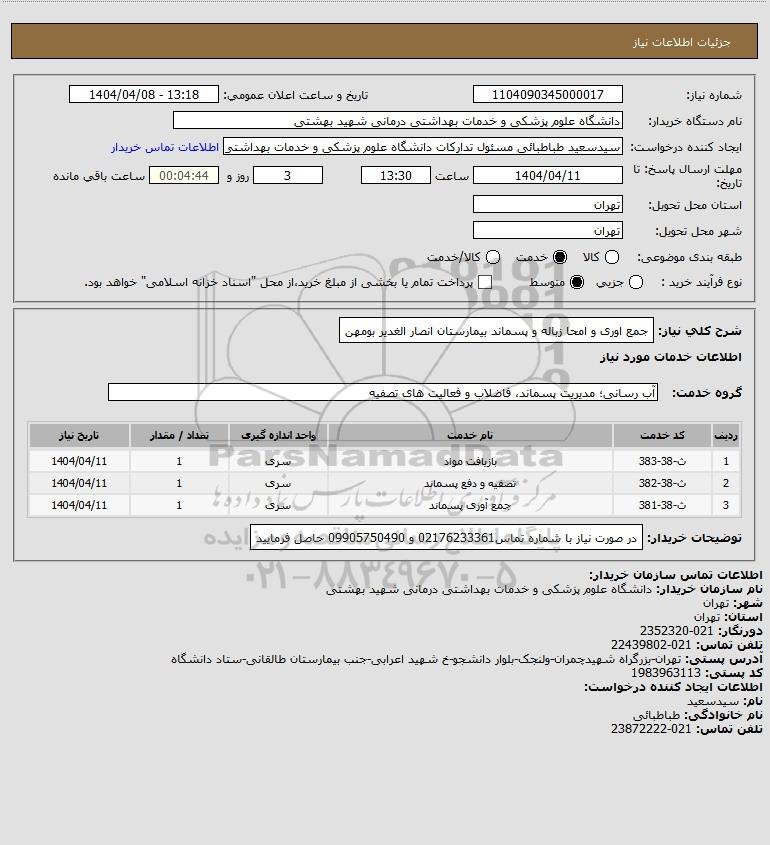Click service code ث-38-382 cell
Image resolution: width=770 pixels, height=845 pixels.
[x=662, y=483]
